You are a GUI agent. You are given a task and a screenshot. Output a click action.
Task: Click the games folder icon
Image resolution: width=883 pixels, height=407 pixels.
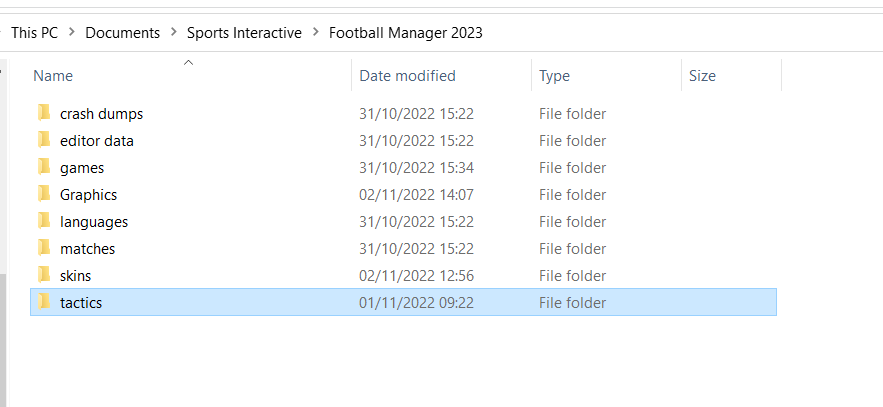[x=43, y=168]
